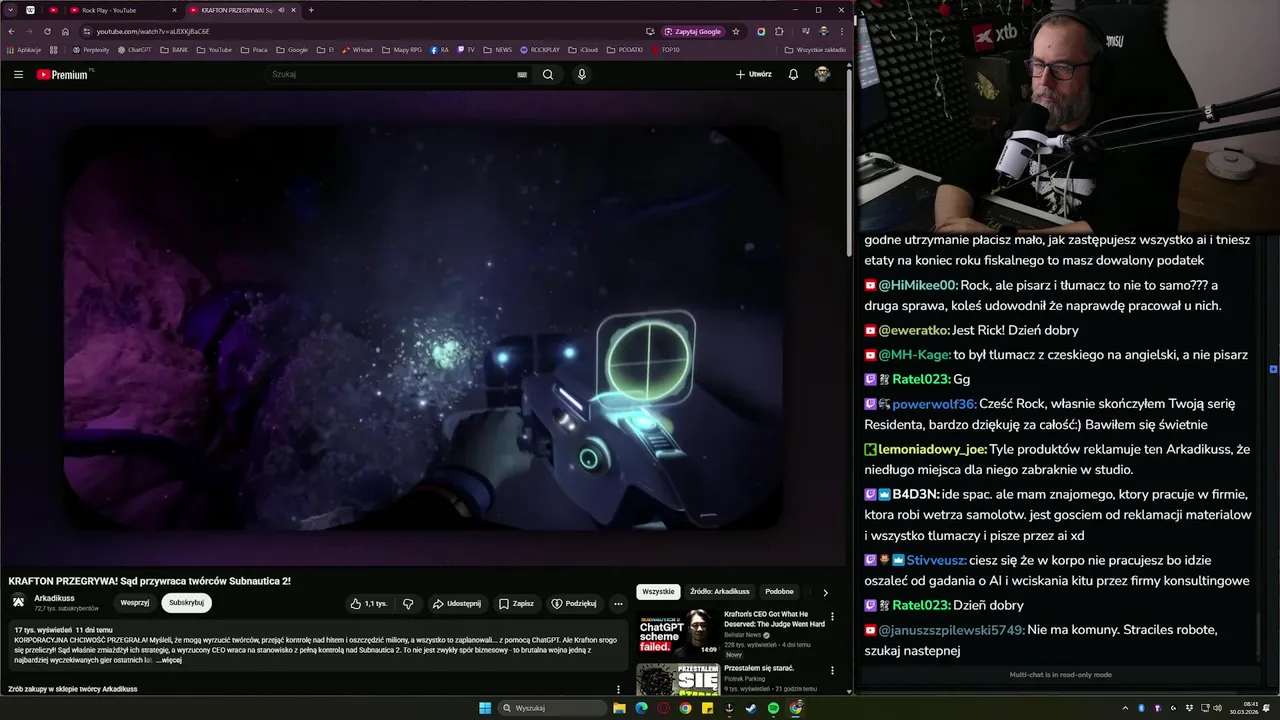Select the Podobne filter chip

coord(779,591)
